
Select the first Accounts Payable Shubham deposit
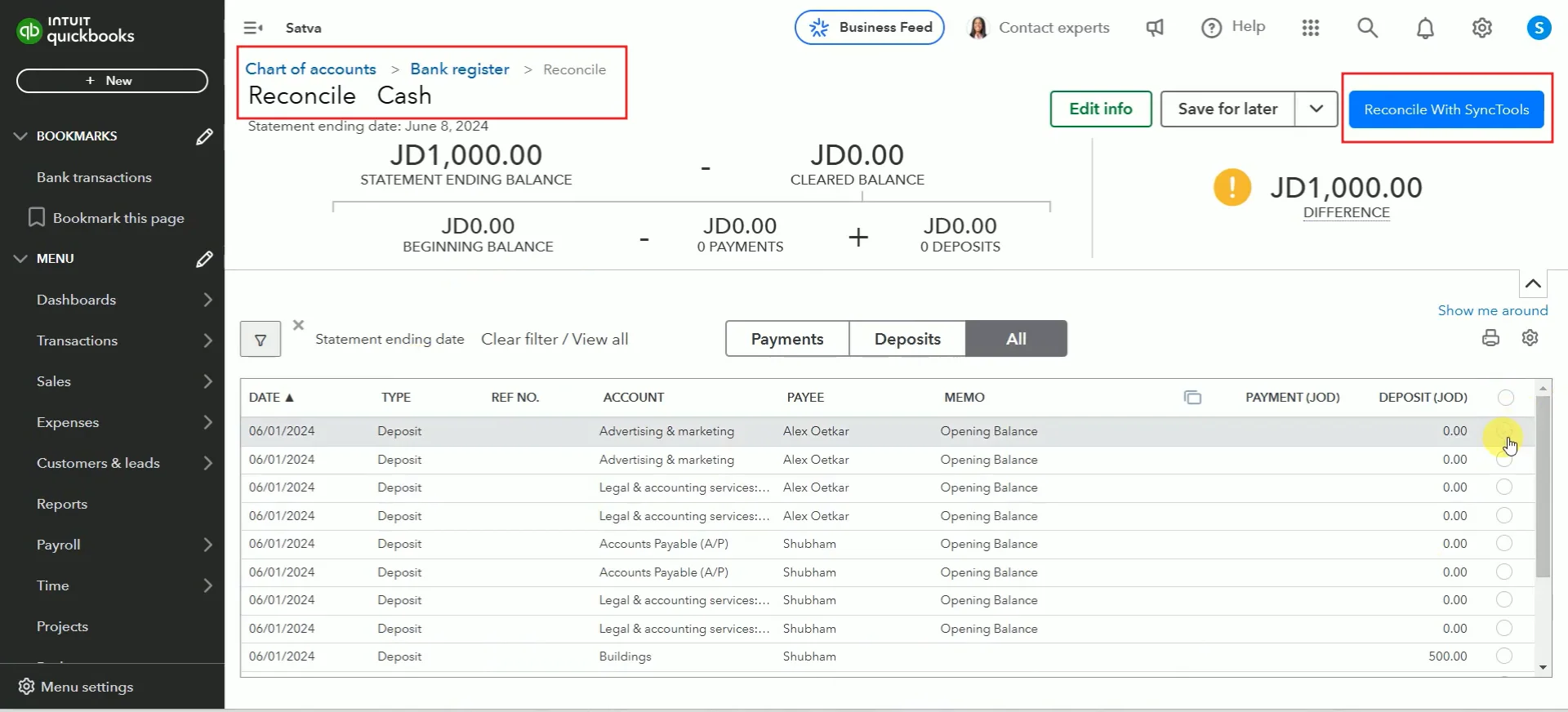coord(1504,544)
